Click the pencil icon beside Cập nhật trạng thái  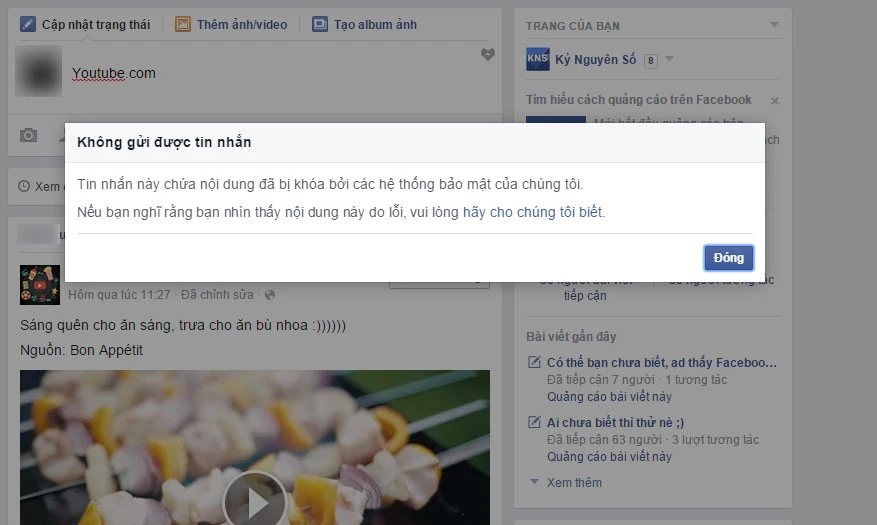(28, 24)
